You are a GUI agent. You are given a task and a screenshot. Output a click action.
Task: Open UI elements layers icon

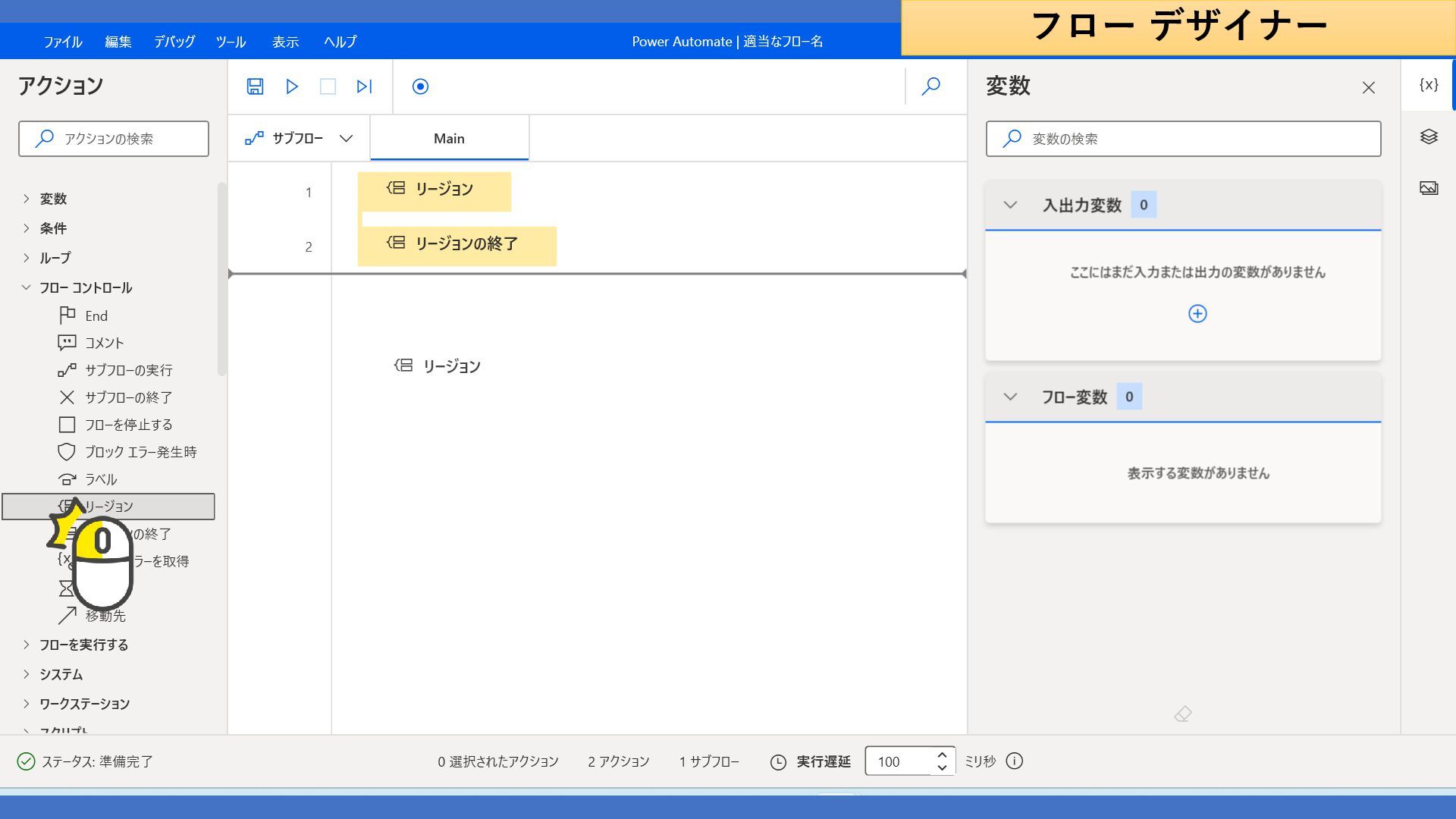click(1429, 136)
